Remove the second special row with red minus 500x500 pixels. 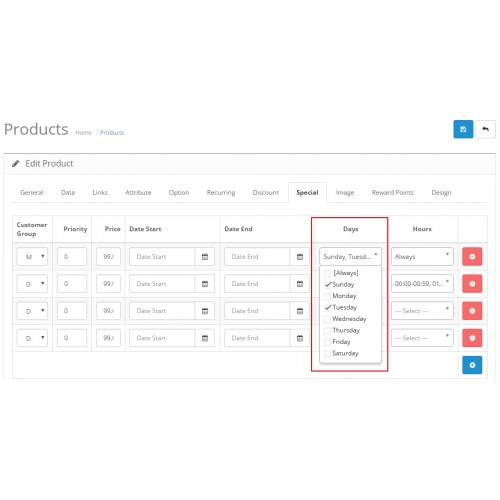point(472,284)
